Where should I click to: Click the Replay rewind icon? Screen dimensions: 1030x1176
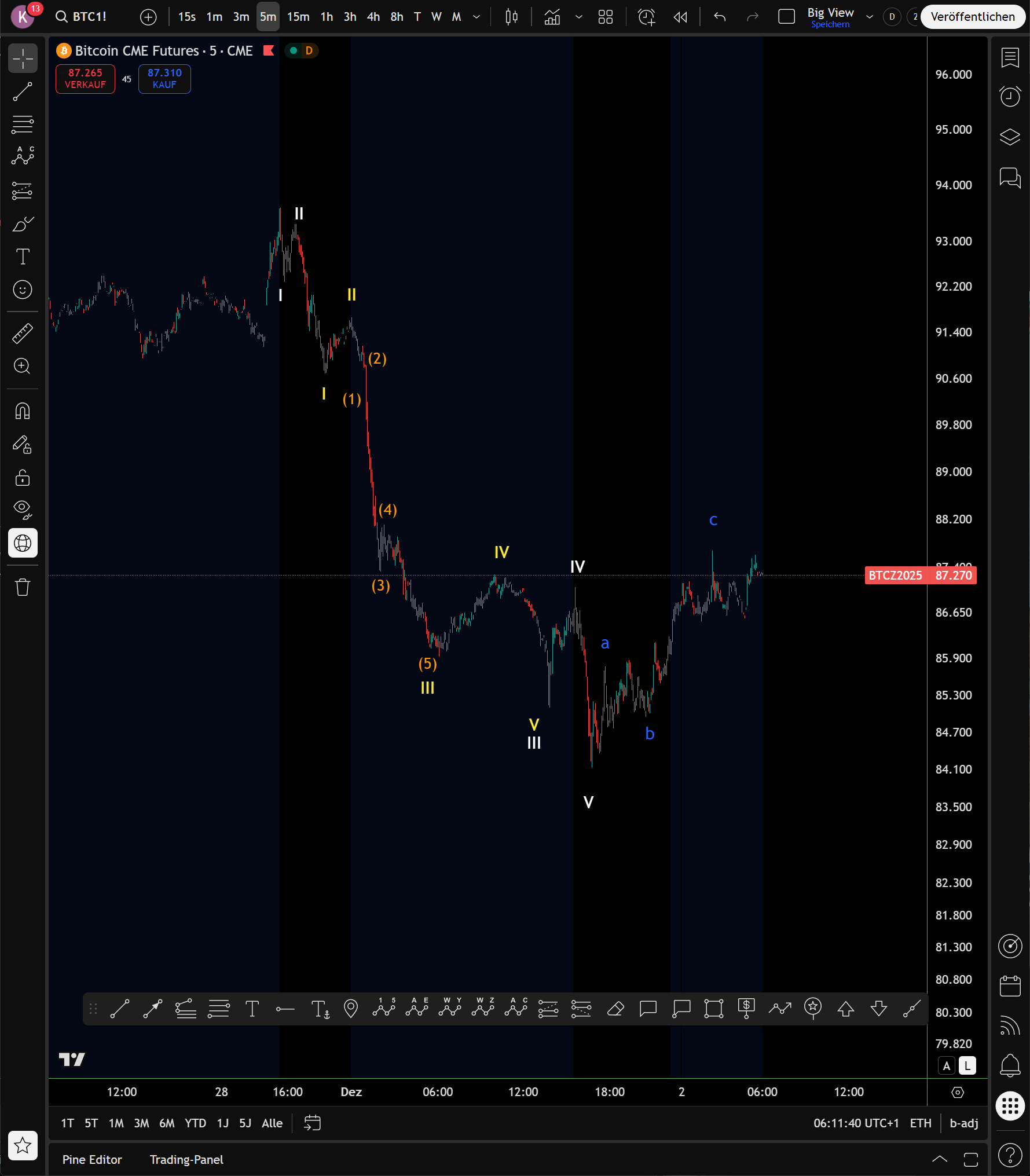point(680,17)
